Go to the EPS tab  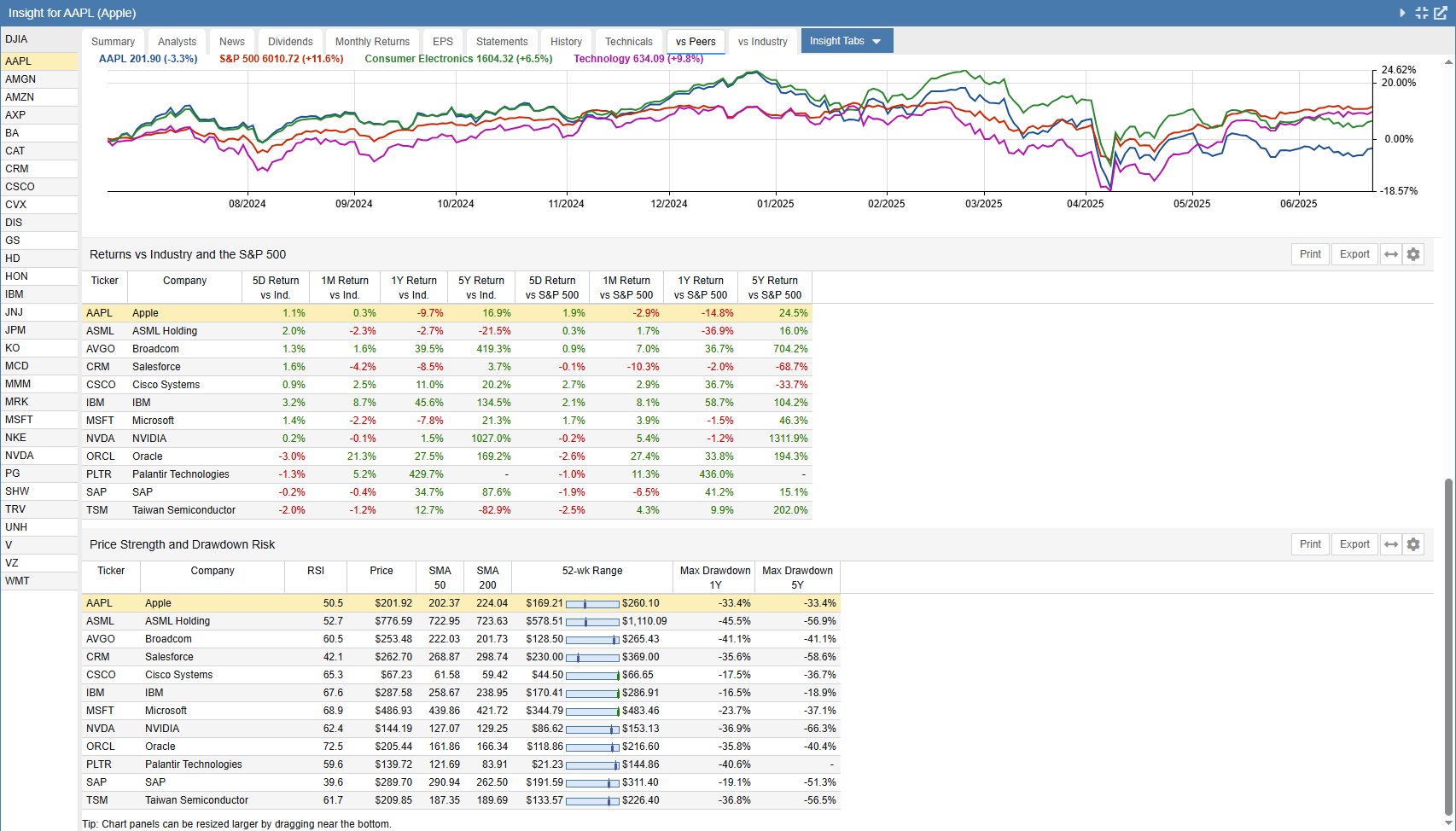443,42
